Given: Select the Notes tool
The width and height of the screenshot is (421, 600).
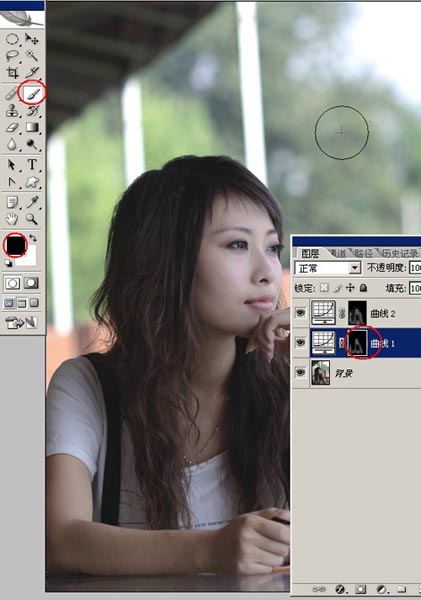Looking at the screenshot, I should tap(12, 202).
